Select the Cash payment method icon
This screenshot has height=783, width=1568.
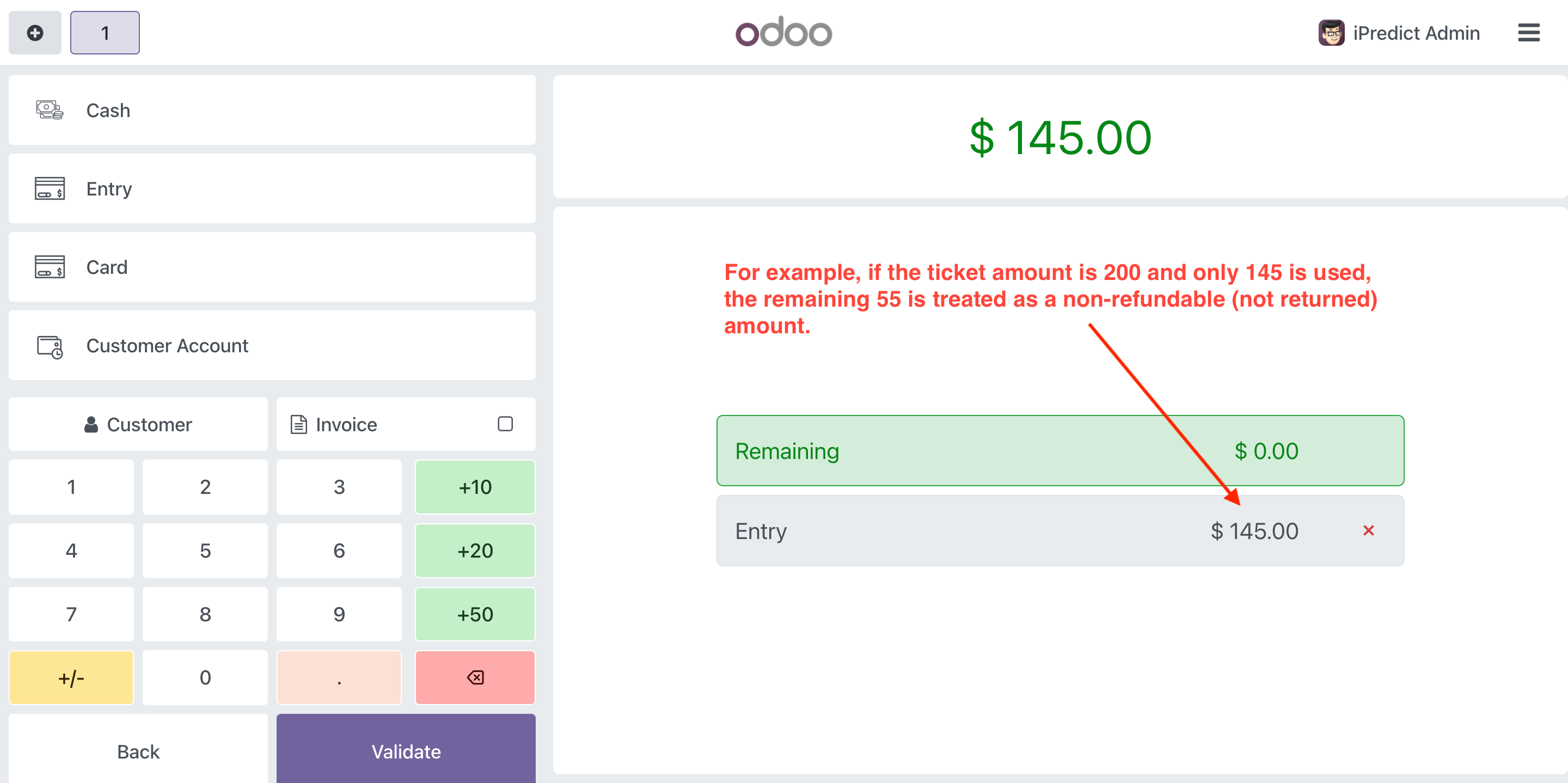50,110
